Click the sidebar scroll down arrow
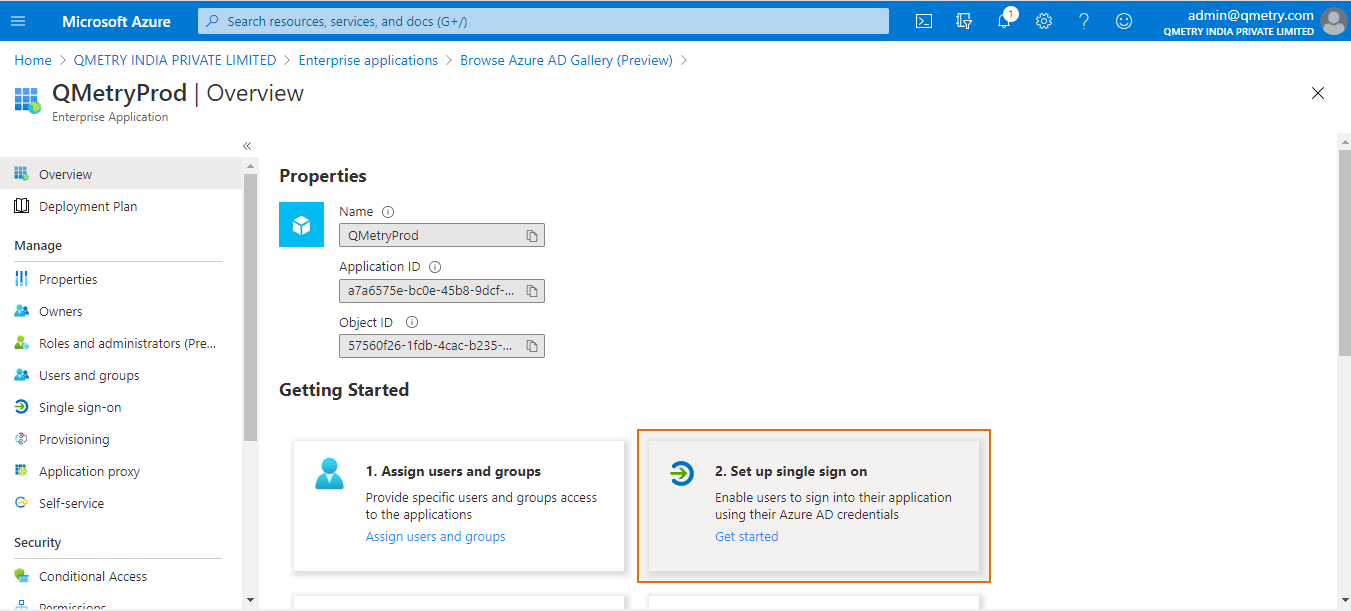This screenshot has height=611, width=1351. coord(250,600)
